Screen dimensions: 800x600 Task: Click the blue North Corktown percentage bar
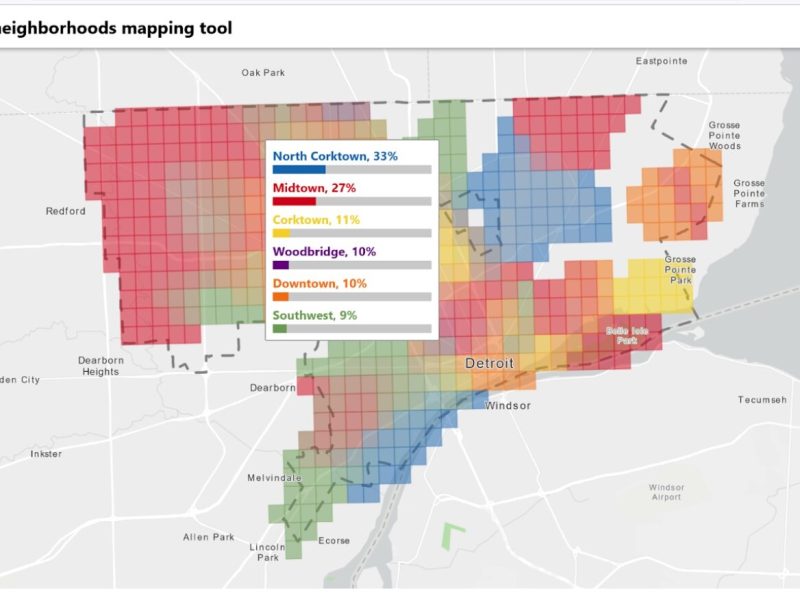[x=298, y=169]
